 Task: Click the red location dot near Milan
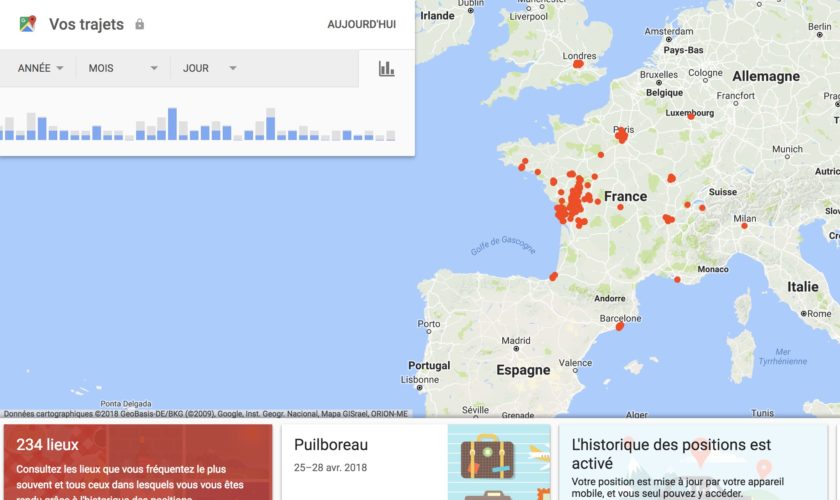click(x=744, y=226)
